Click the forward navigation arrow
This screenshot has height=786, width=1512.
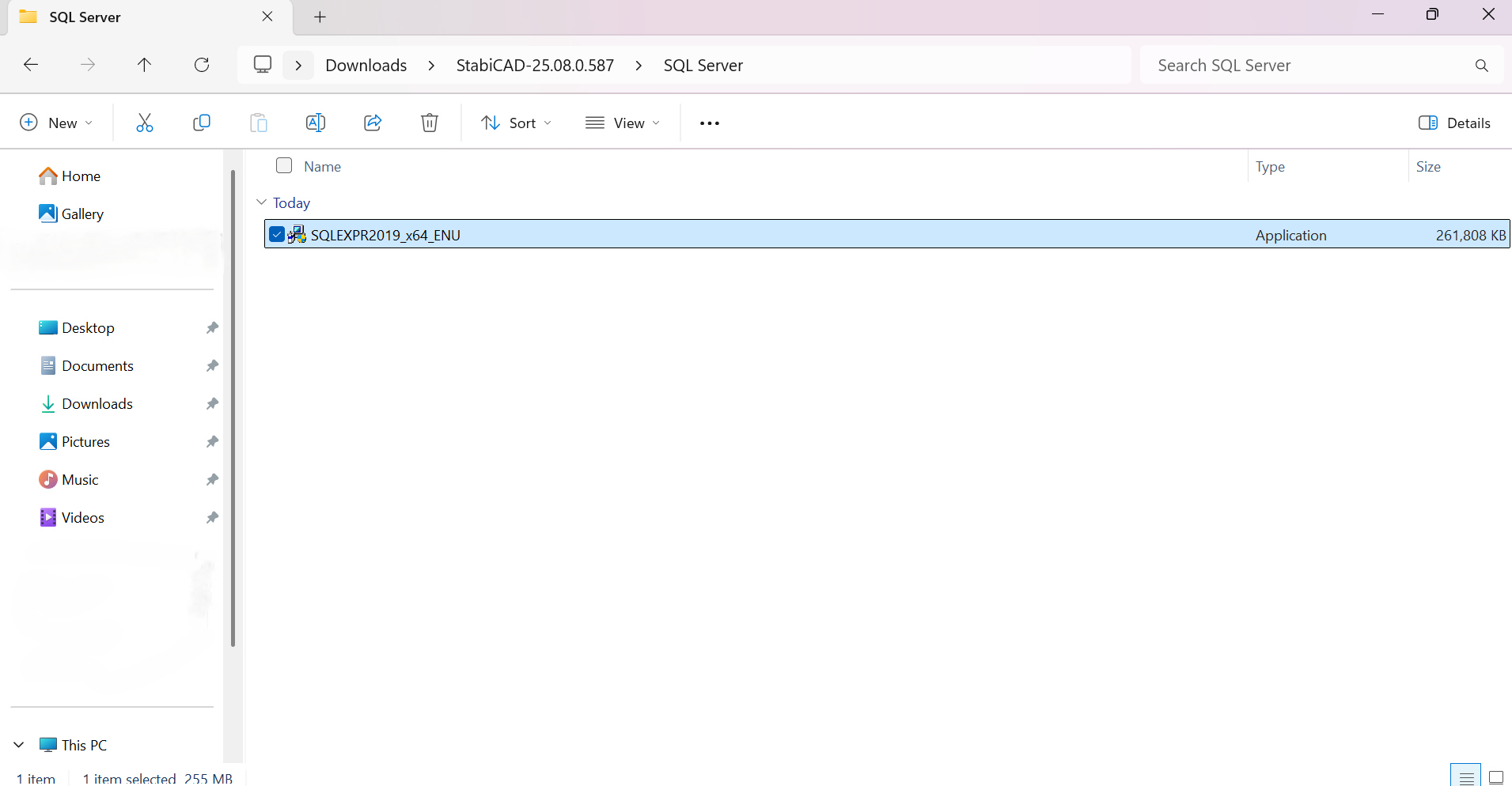click(x=88, y=65)
